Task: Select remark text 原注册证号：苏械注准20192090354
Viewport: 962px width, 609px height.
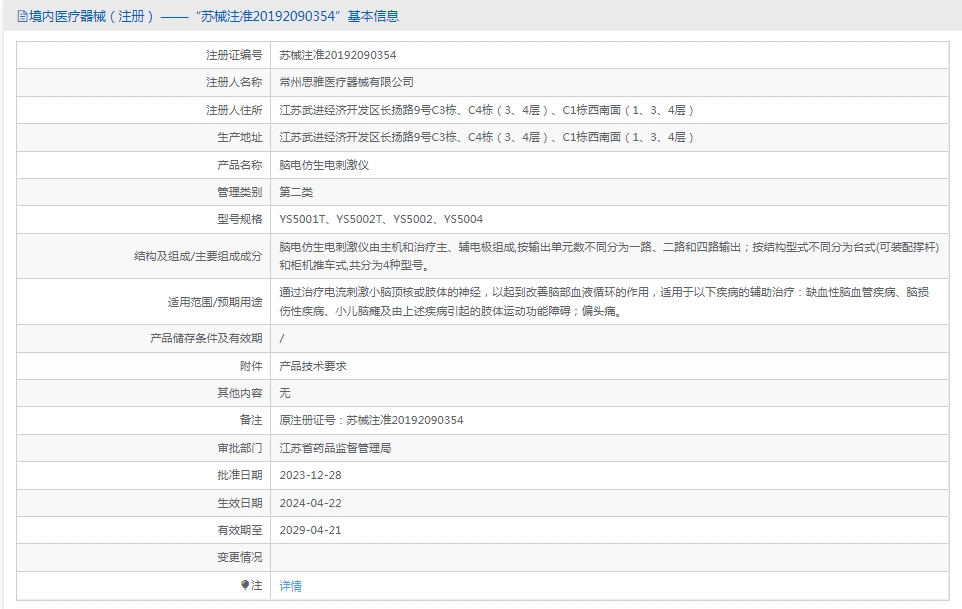Action: [371, 420]
